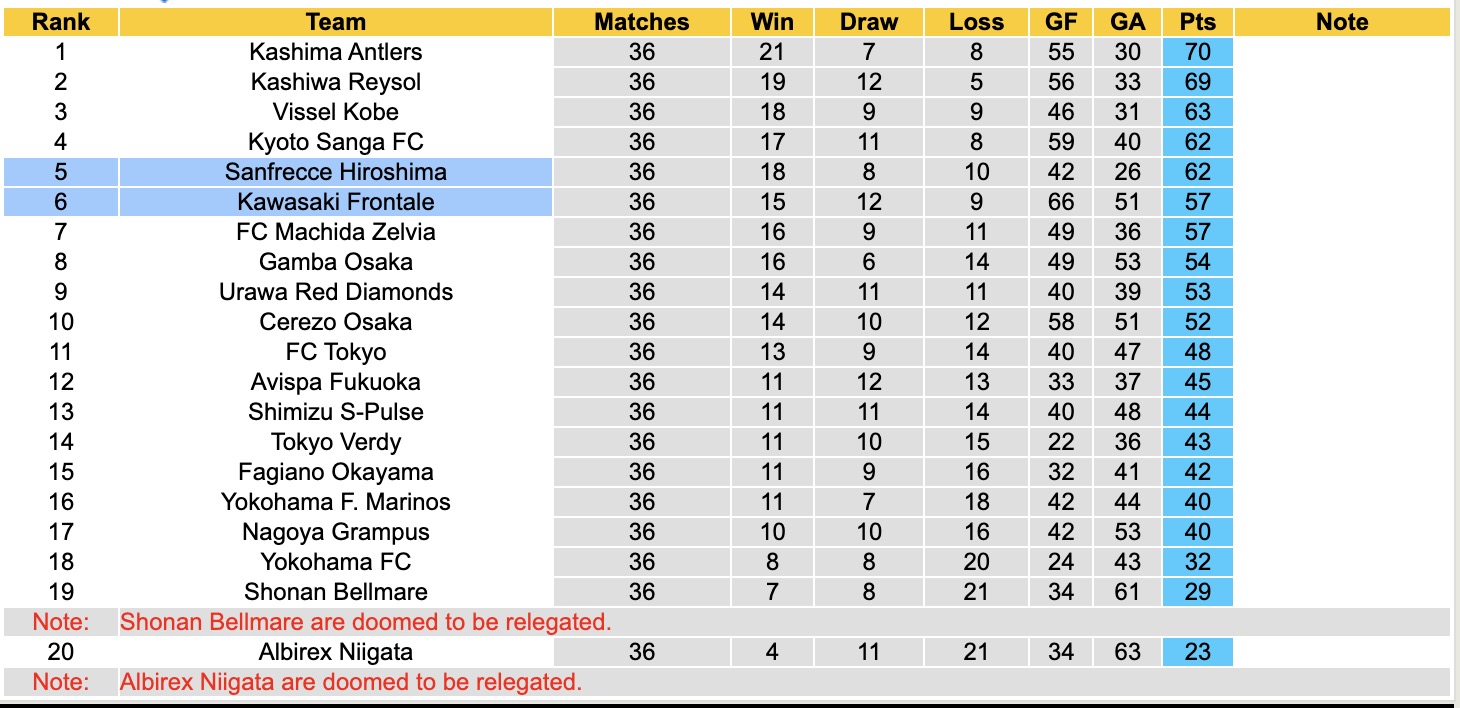
Task: Click Kyoto Sanga FC in the table
Action: [336, 142]
